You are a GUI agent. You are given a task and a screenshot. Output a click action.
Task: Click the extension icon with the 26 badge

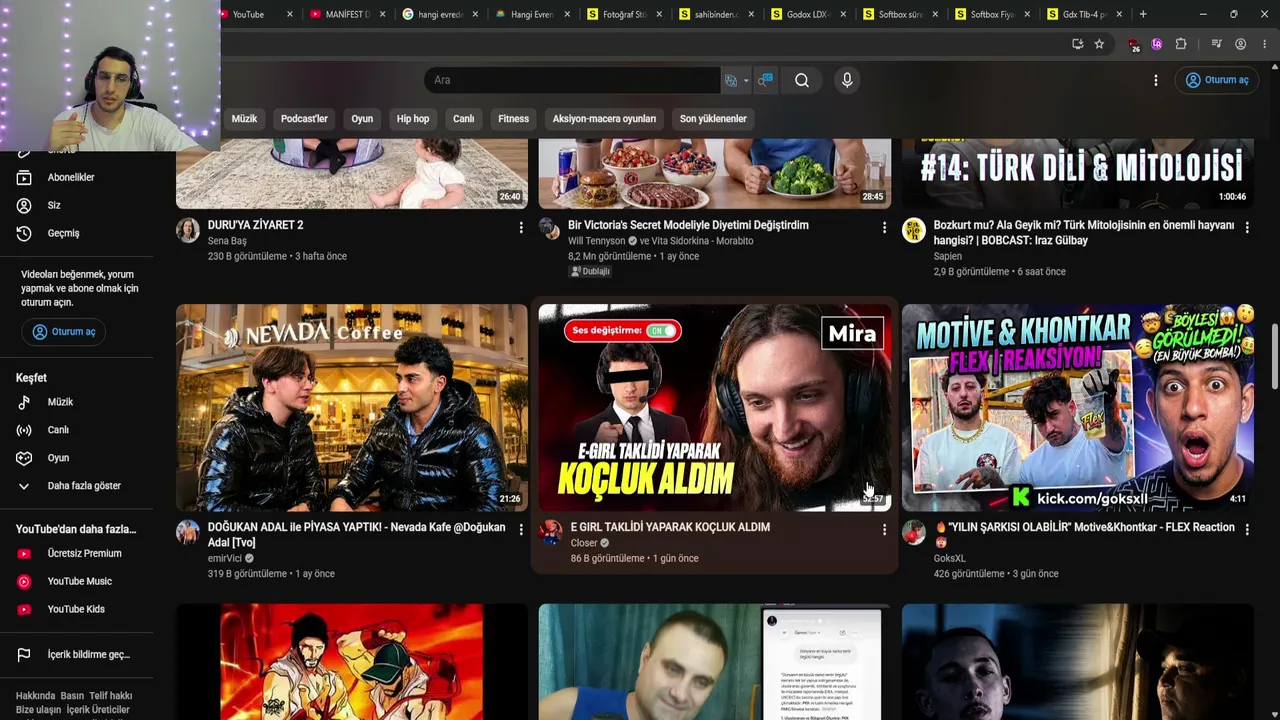click(x=1133, y=45)
